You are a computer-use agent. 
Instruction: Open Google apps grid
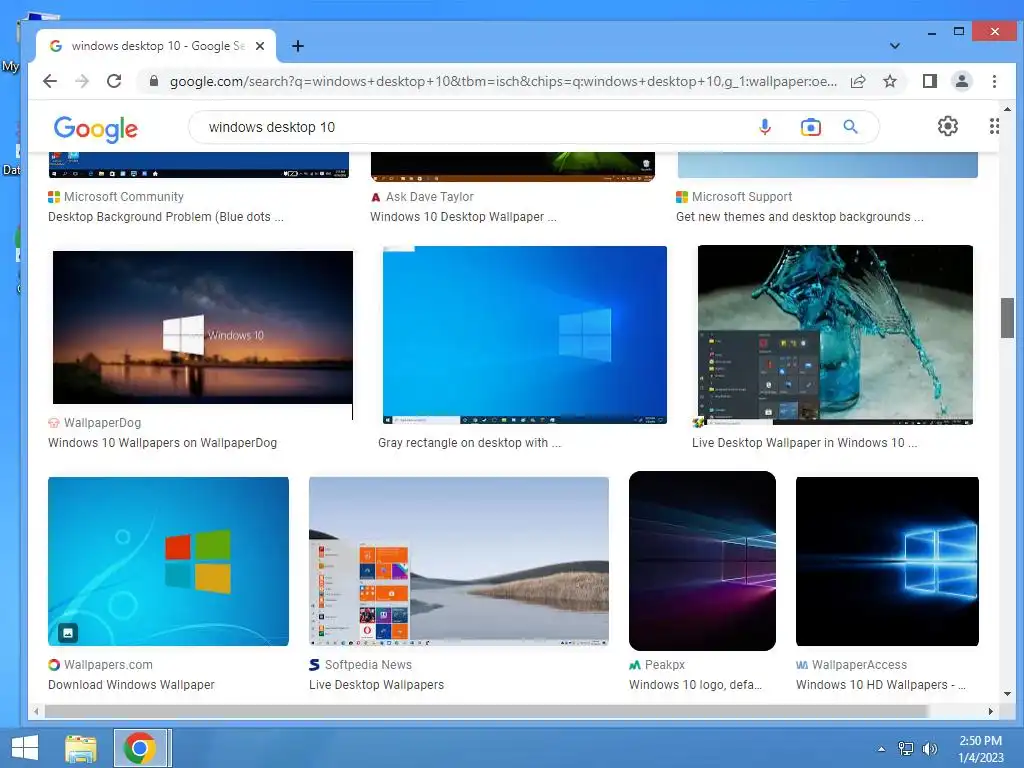pos(994,126)
